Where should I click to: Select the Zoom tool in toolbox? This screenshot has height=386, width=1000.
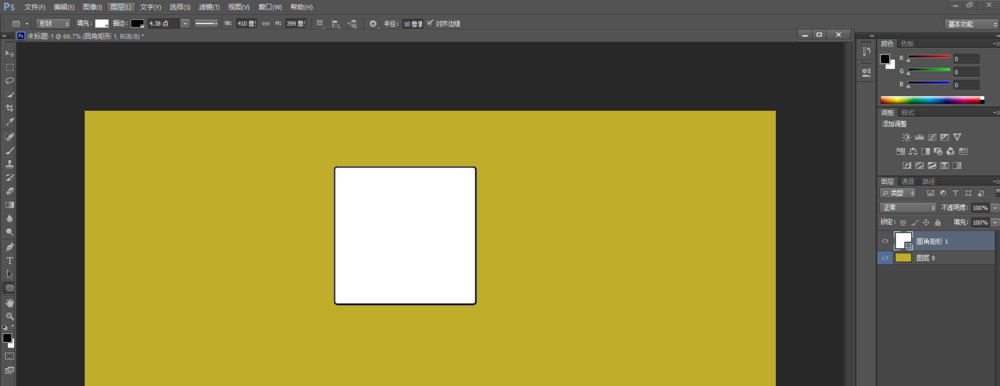[10, 316]
